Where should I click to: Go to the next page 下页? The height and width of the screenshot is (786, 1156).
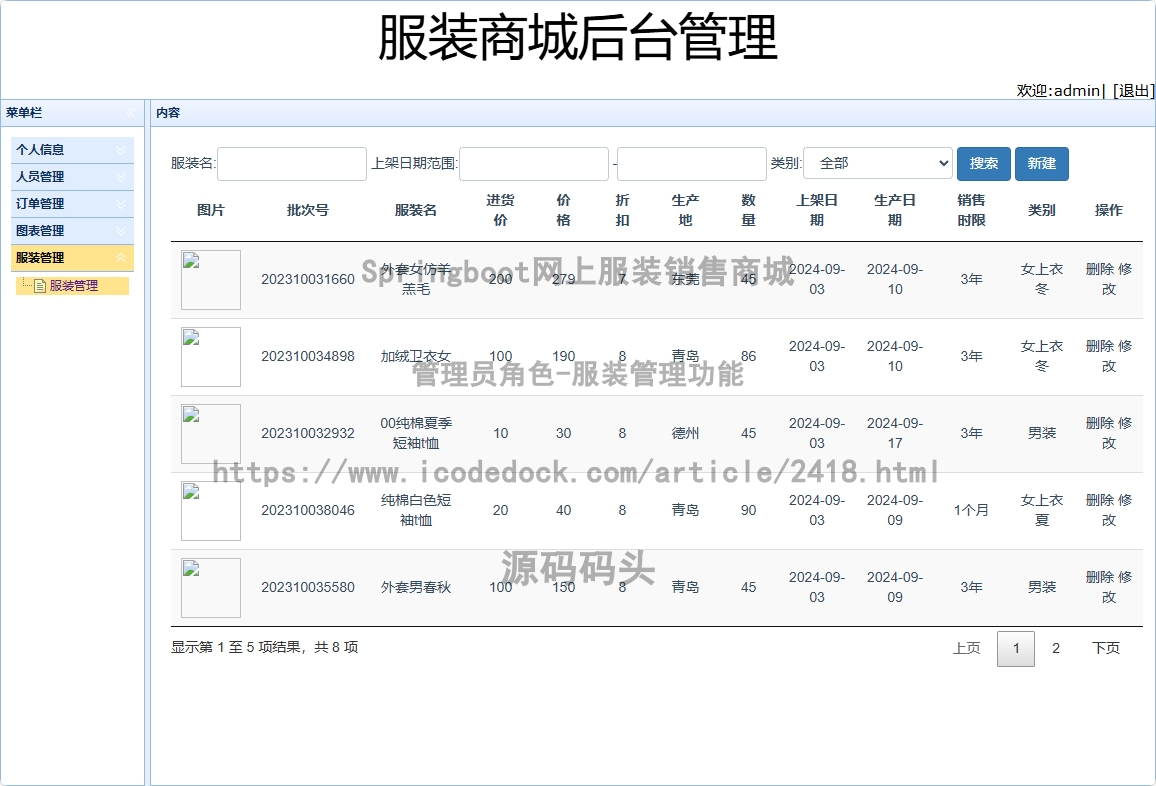pos(1105,648)
